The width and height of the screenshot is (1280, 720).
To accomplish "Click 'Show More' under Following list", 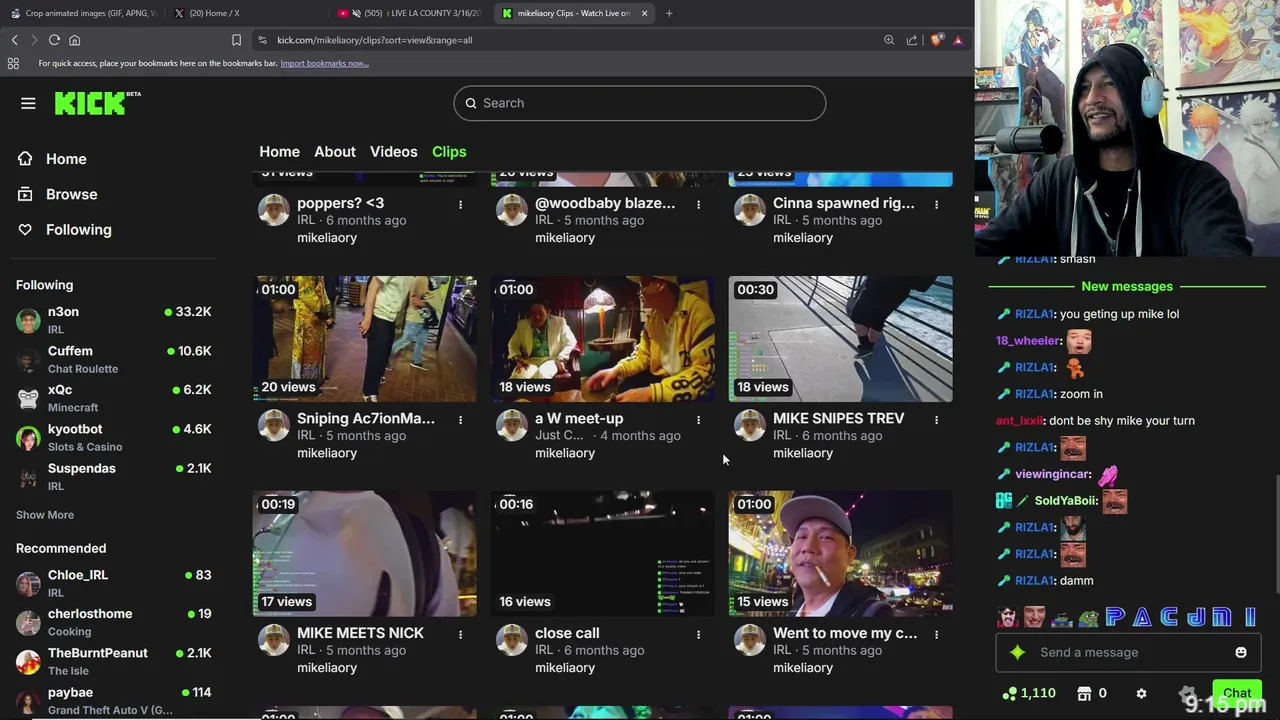I will [x=45, y=515].
